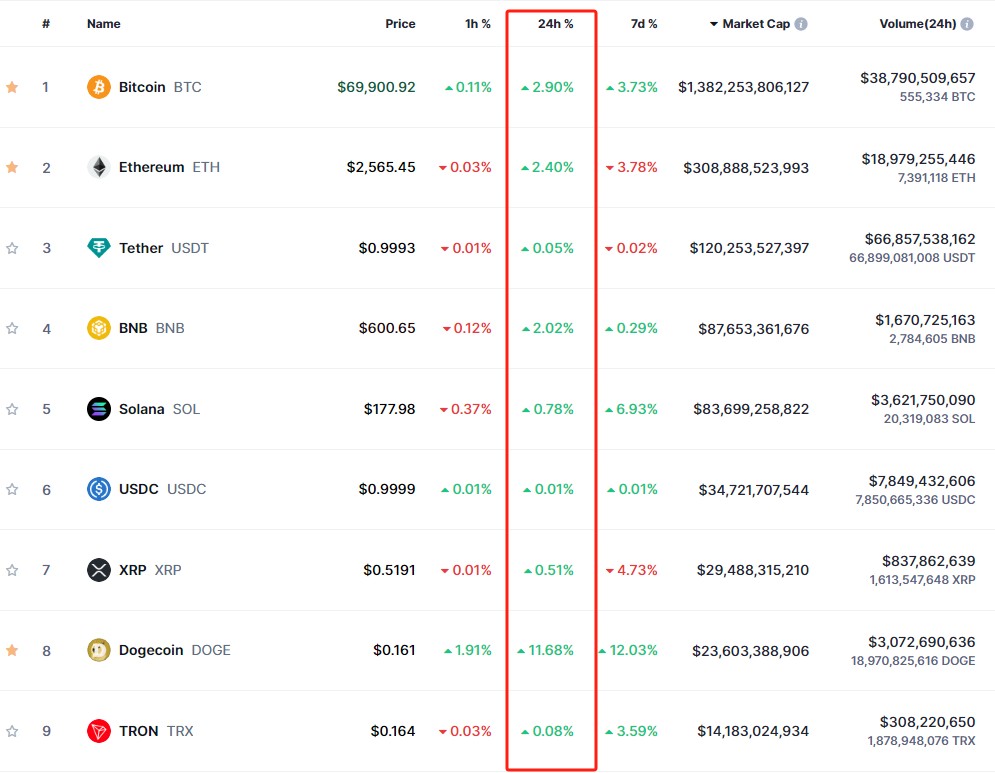This screenshot has width=995, height=773.
Task: Click XRP 7d change 4.73%
Action: (x=631, y=570)
